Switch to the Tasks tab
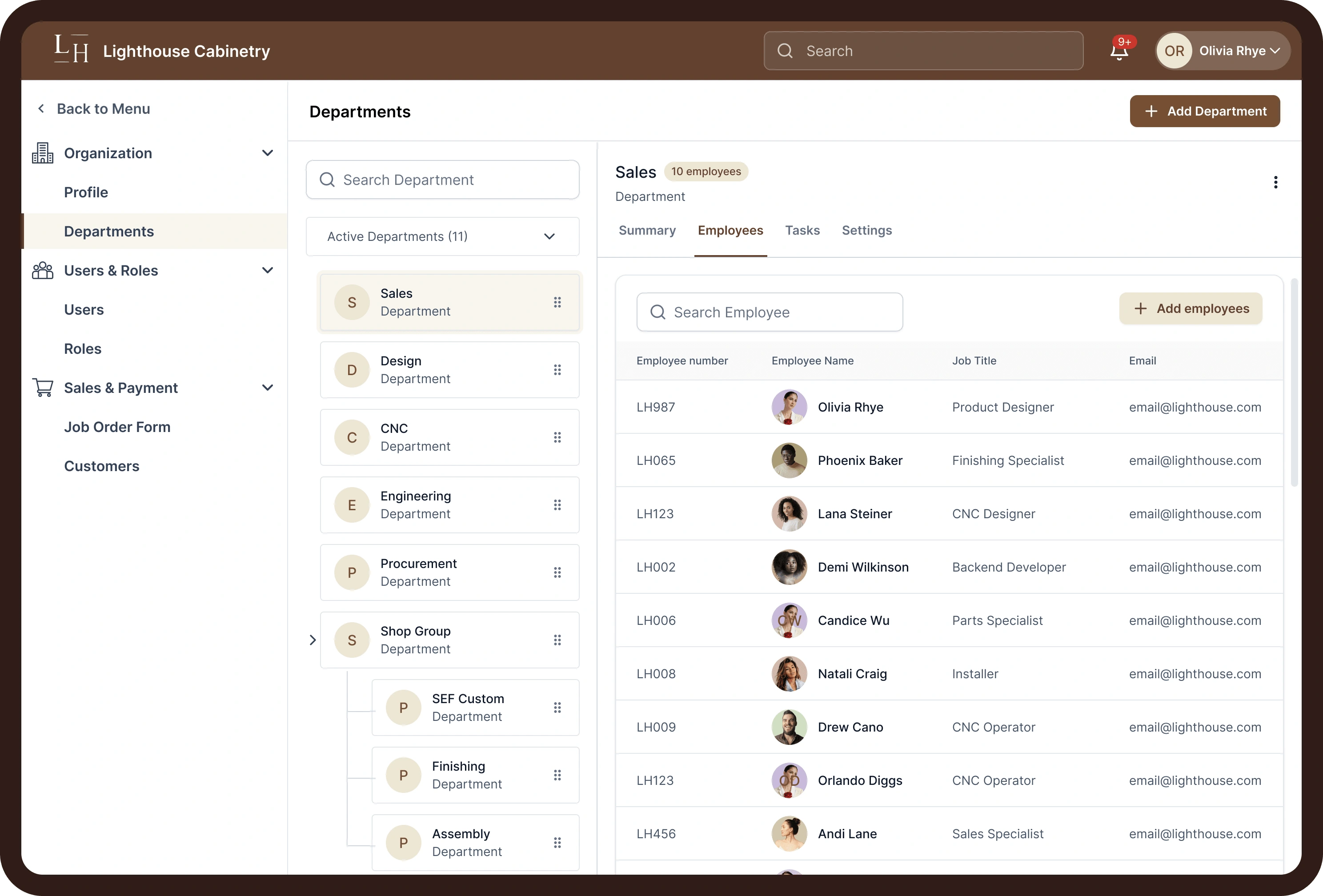The image size is (1323, 896). click(x=802, y=230)
